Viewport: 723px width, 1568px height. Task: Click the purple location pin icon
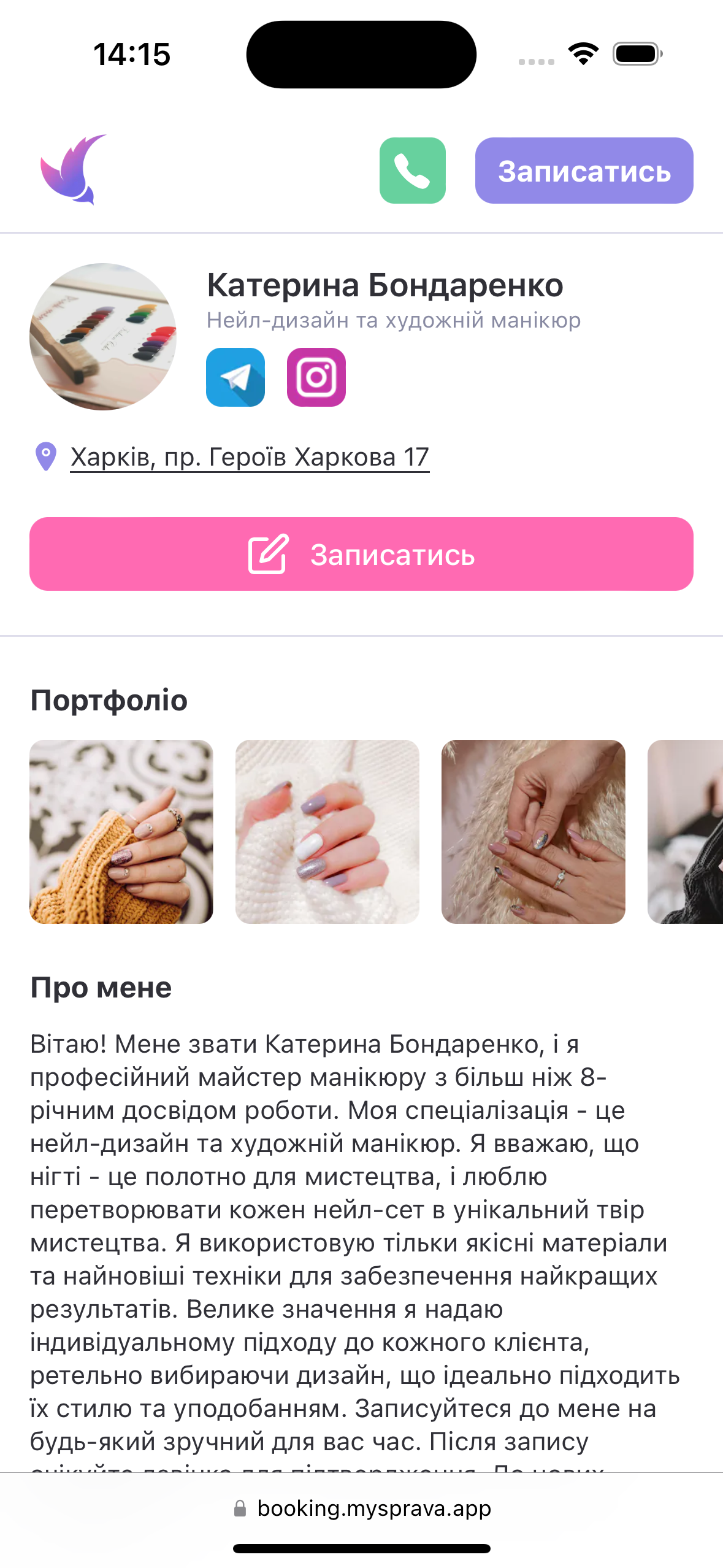[x=46, y=457]
